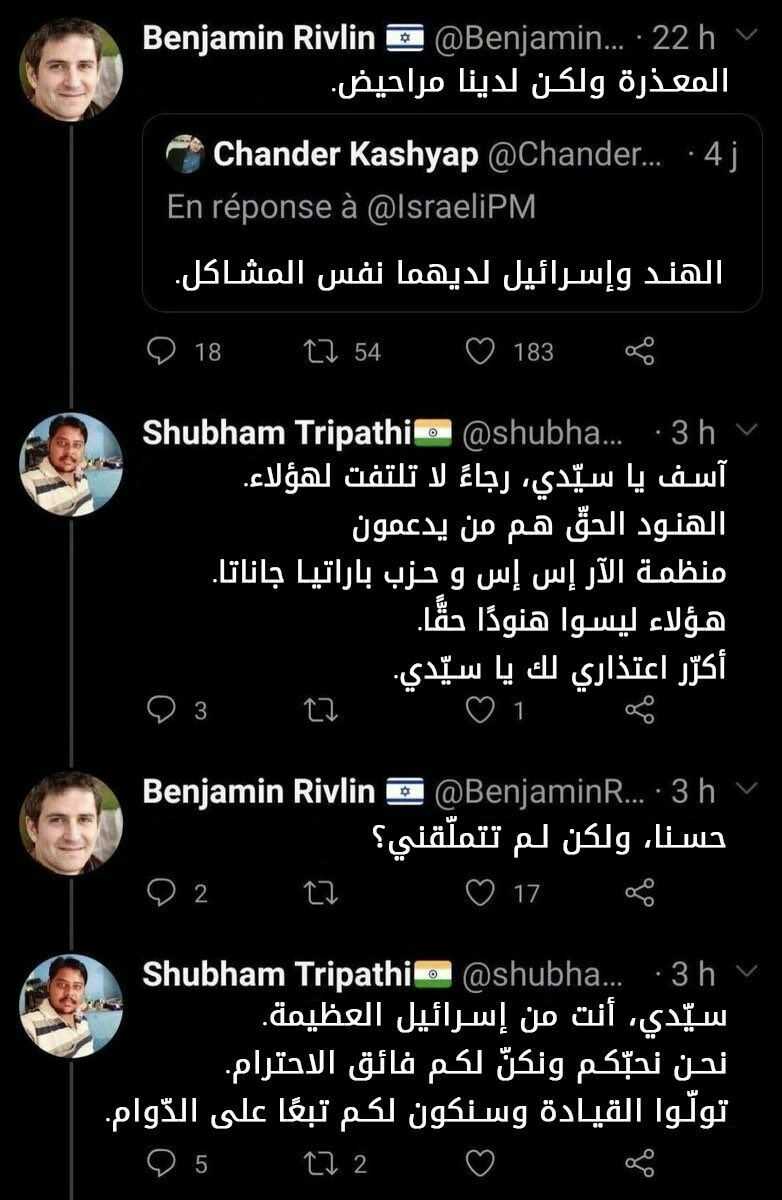Like Shubham Tripathi's tweet with 1 like
The width and height of the screenshot is (782, 1200).
point(483,710)
